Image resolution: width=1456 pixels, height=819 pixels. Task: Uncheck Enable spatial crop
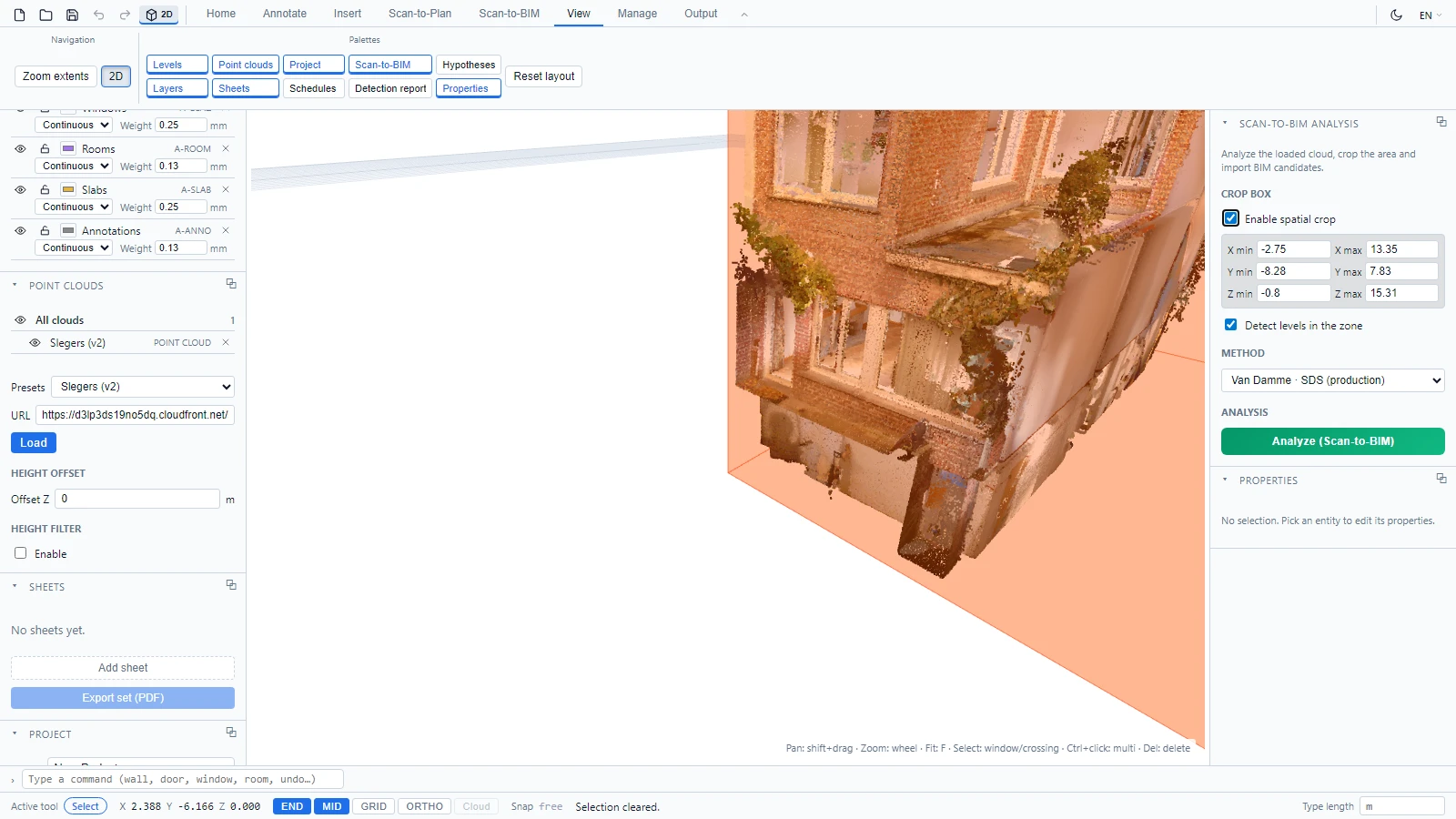coord(1230,218)
